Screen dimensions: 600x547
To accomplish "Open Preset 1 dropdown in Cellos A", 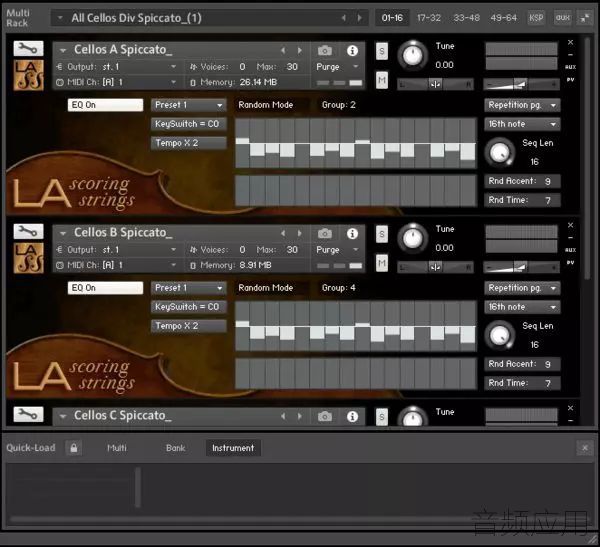I will pos(189,105).
